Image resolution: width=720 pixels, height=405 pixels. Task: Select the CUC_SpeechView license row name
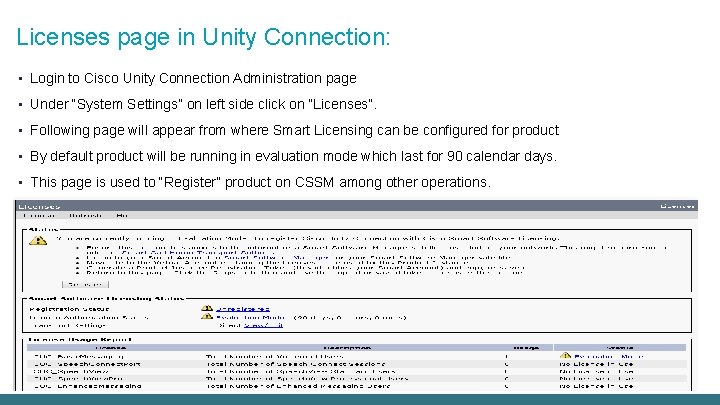pos(71,371)
